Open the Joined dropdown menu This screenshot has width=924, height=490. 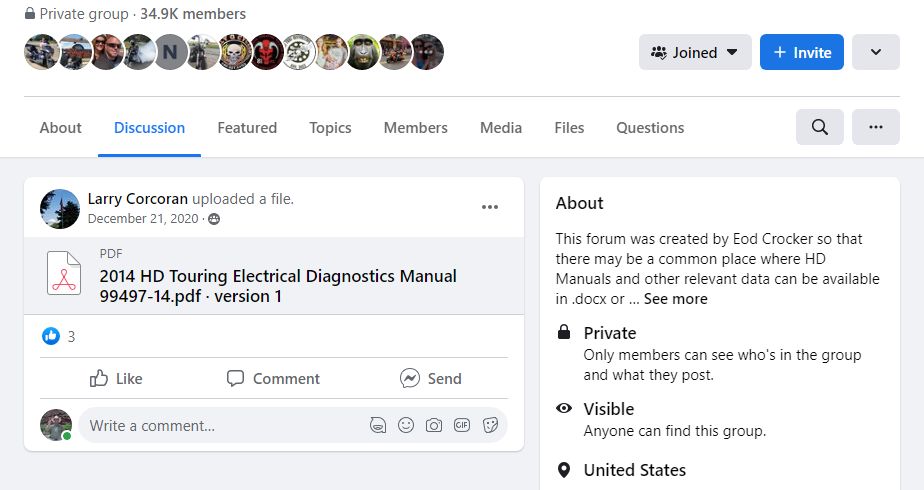pos(695,52)
